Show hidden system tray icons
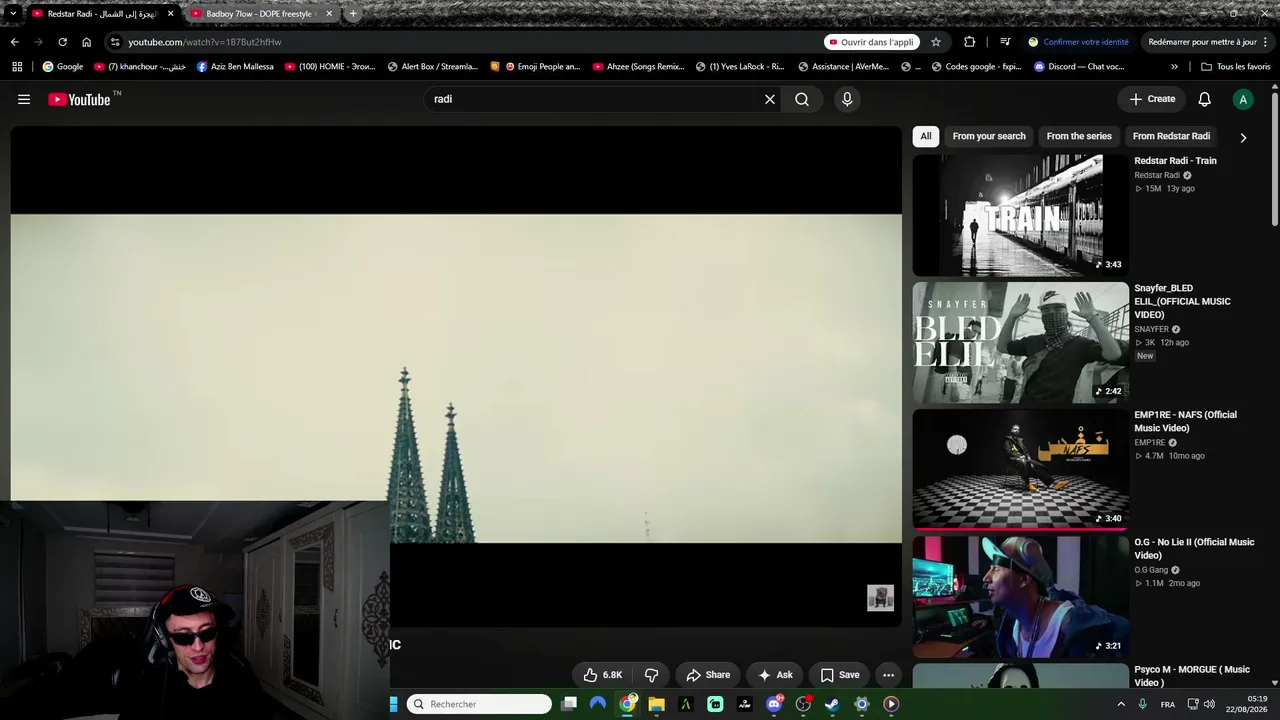This screenshot has height=720, width=1280. [x=1120, y=705]
